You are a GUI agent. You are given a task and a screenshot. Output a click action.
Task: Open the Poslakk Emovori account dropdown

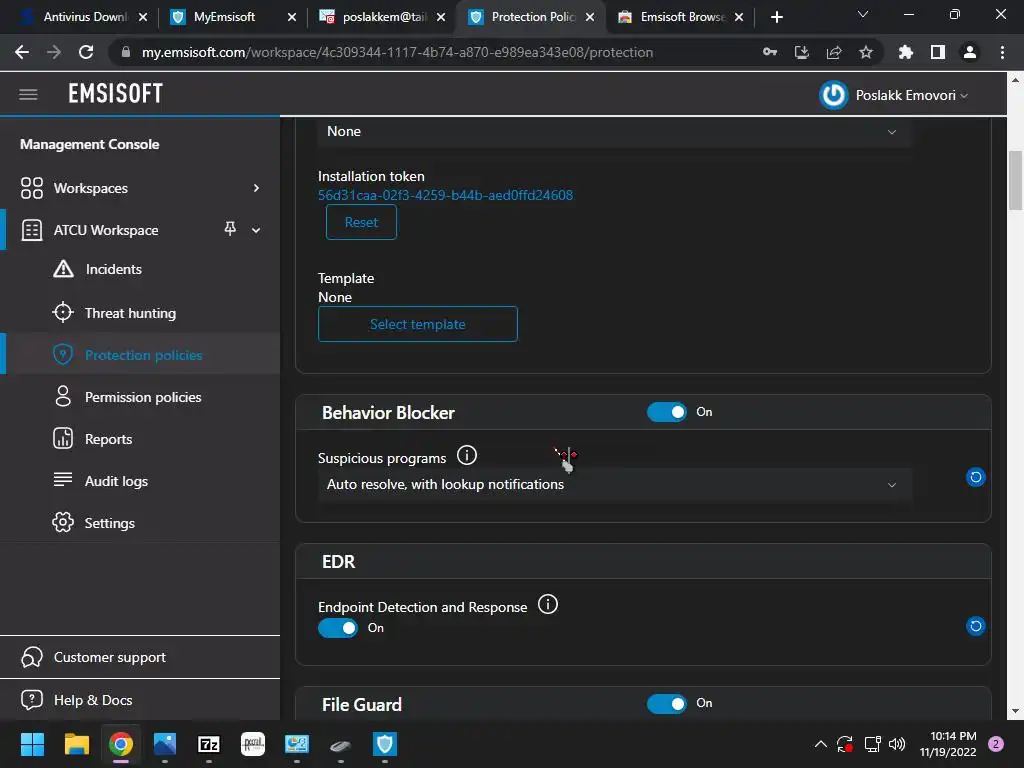(912, 95)
